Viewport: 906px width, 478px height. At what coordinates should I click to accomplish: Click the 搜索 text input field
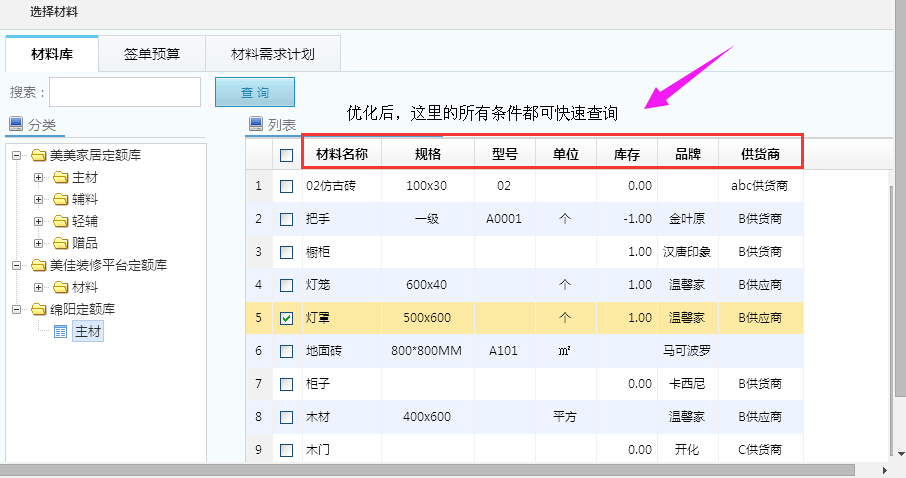coord(125,92)
